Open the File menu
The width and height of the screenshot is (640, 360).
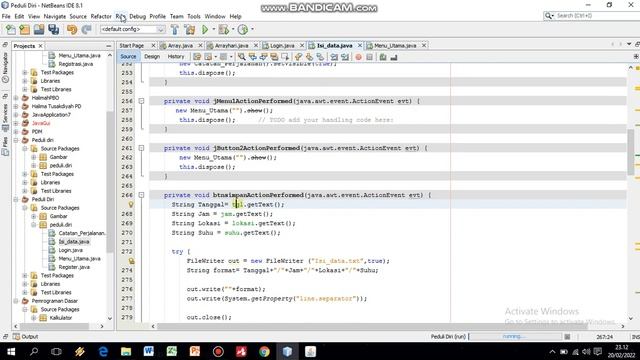(x=6, y=16)
